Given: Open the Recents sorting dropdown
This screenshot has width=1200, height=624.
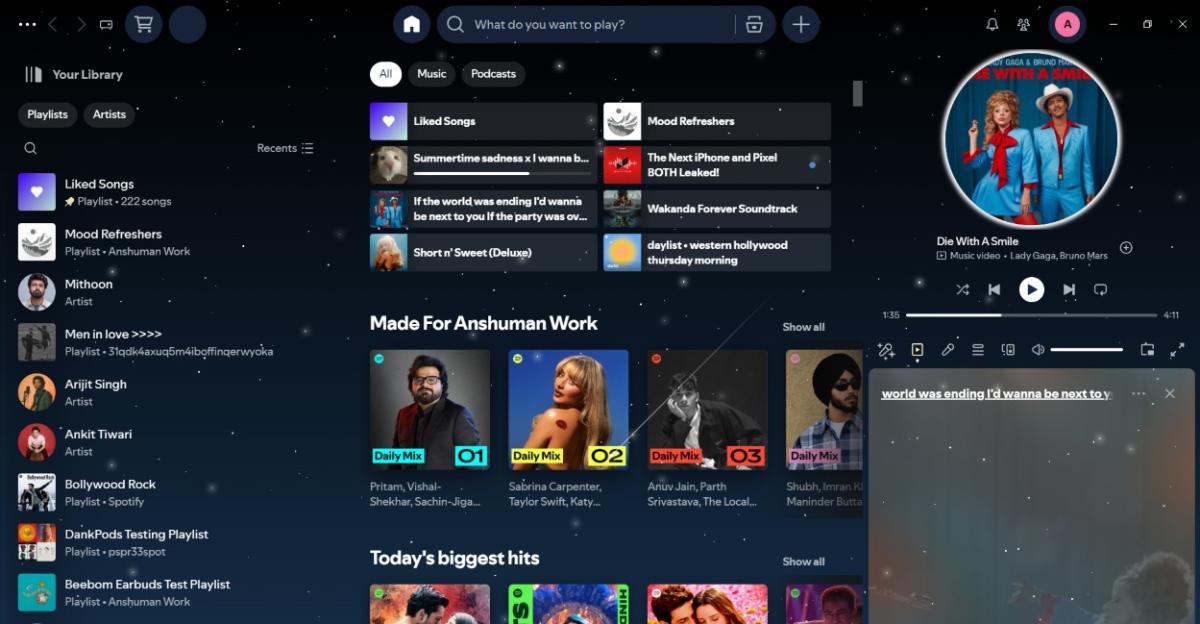Looking at the screenshot, I should coord(284,147).
